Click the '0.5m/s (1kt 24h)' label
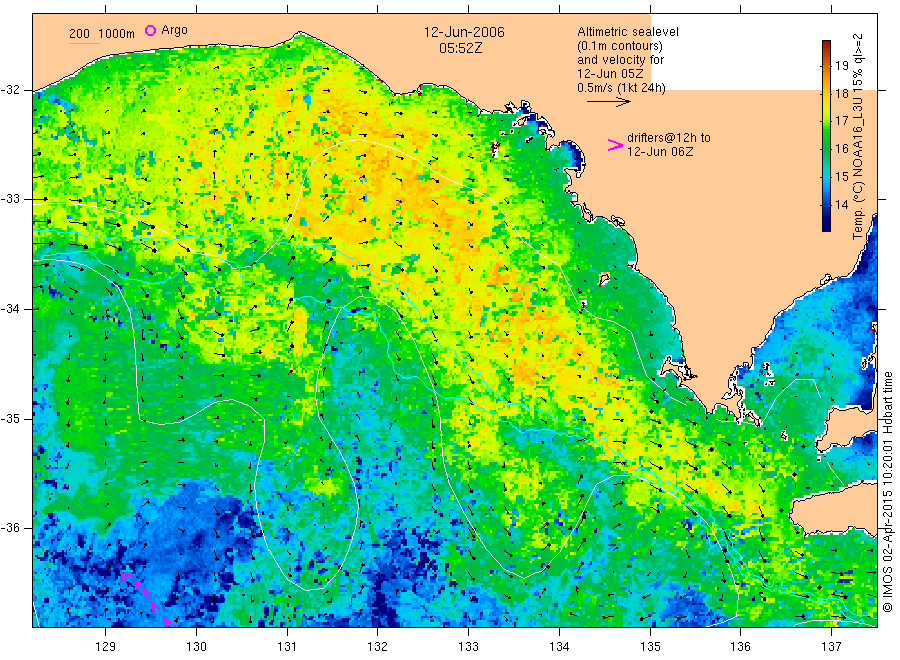 [x=621, y=88]
